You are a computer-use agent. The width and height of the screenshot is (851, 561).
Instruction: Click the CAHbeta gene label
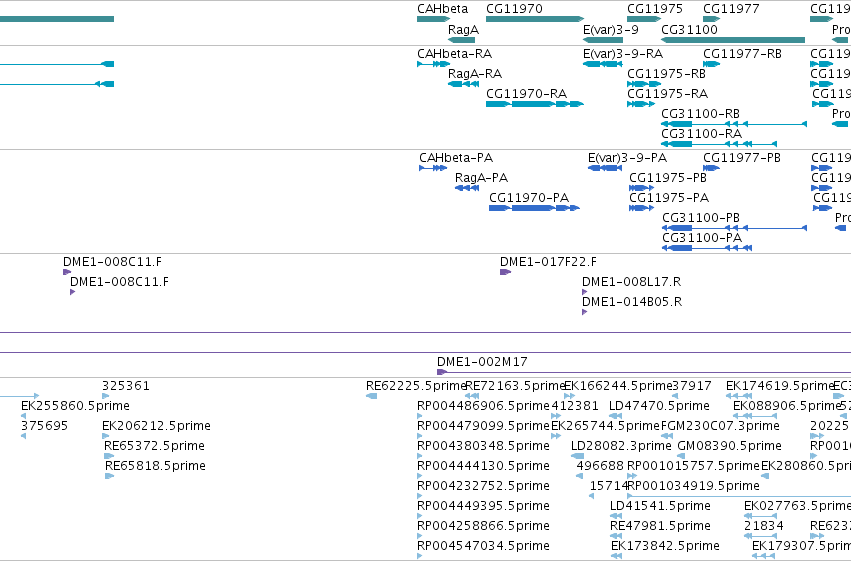pyautogui.click(x=442, y=9)
